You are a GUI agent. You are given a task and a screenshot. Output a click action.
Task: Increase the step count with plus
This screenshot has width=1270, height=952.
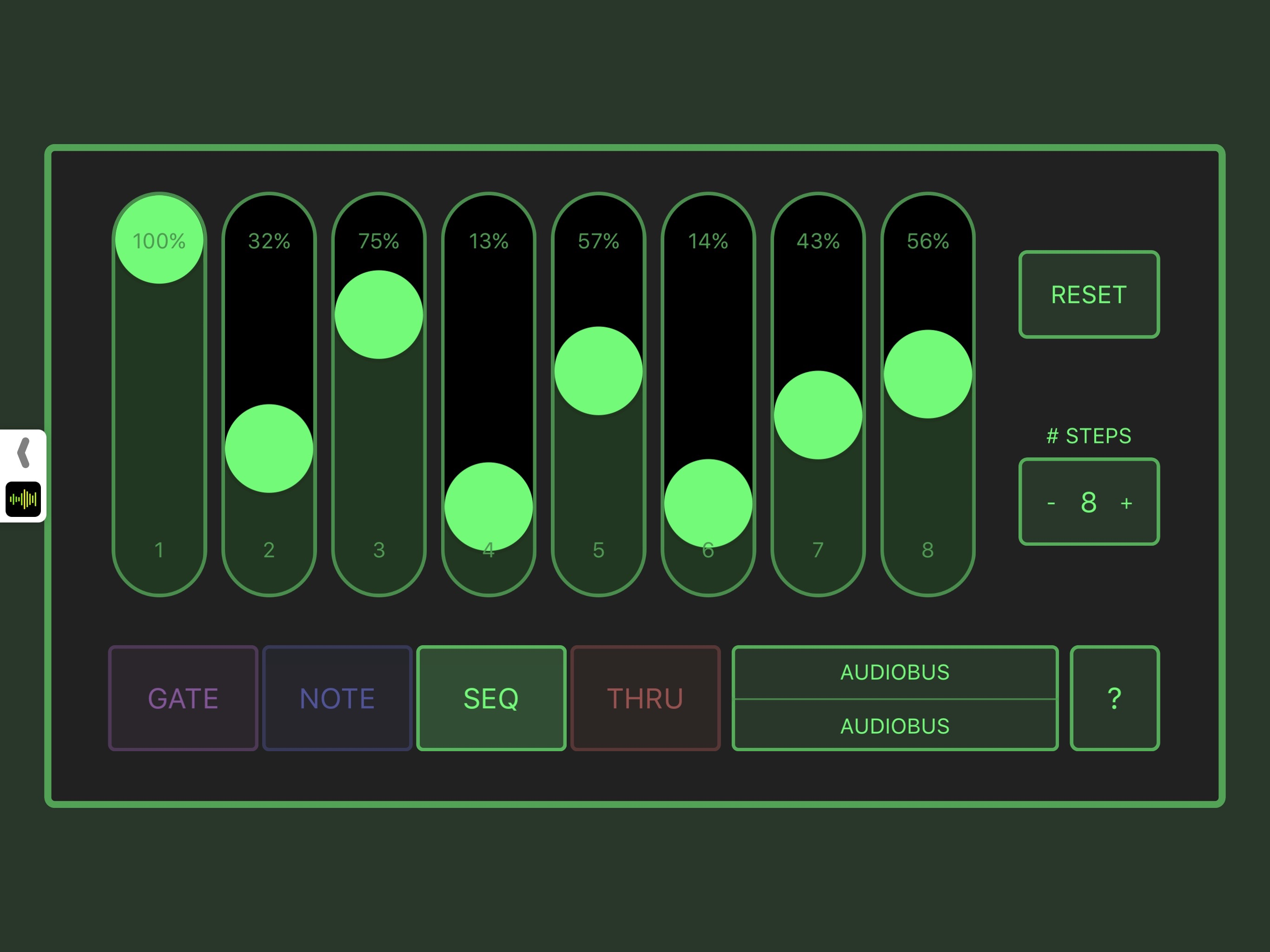click(1126, 502)
